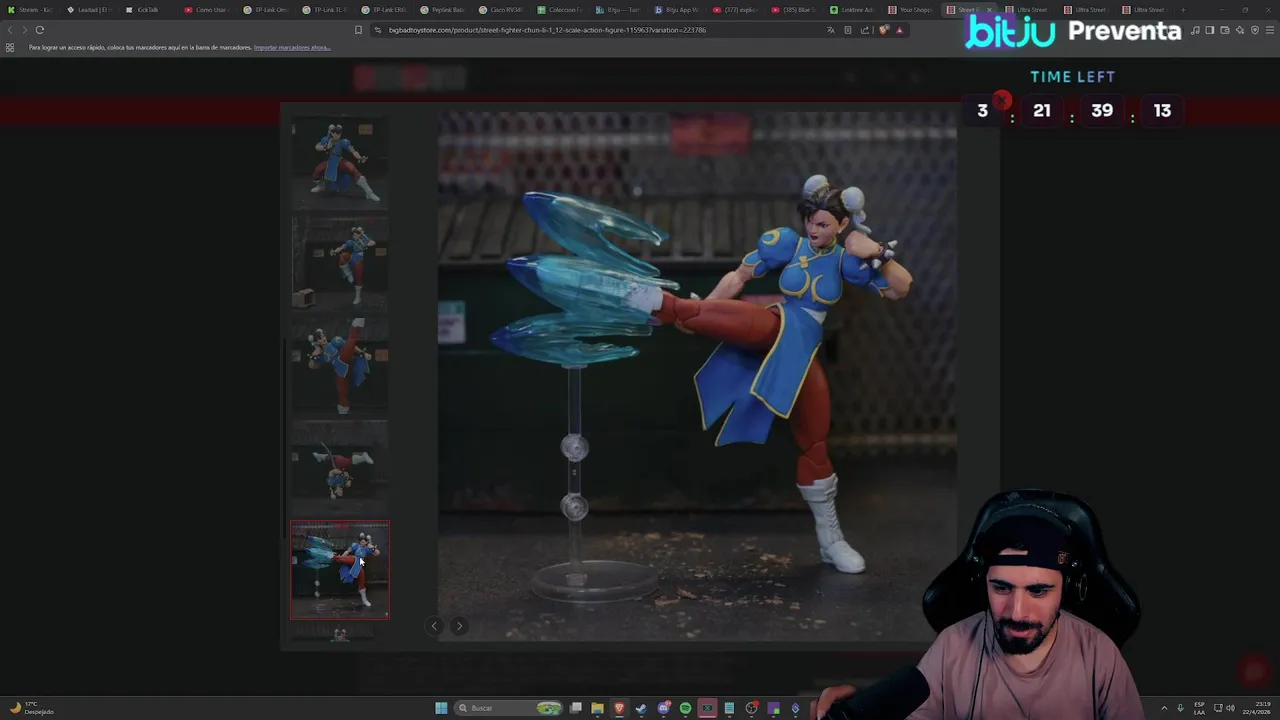Select the highlighted thumbnail with blue kick effect
Viewport: 1280px width, 720px height.
coord(340,569)
